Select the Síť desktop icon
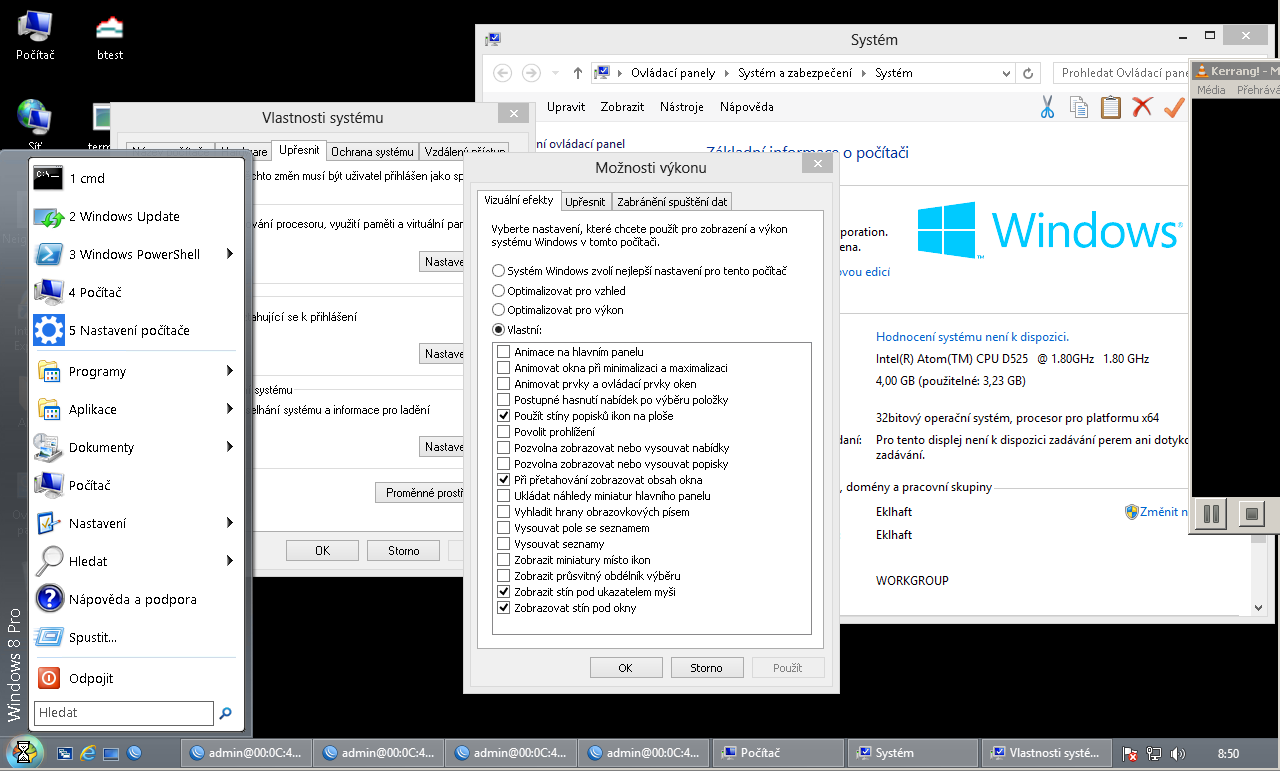This screenshot has width=1280, height=771. tap(34, 125)
